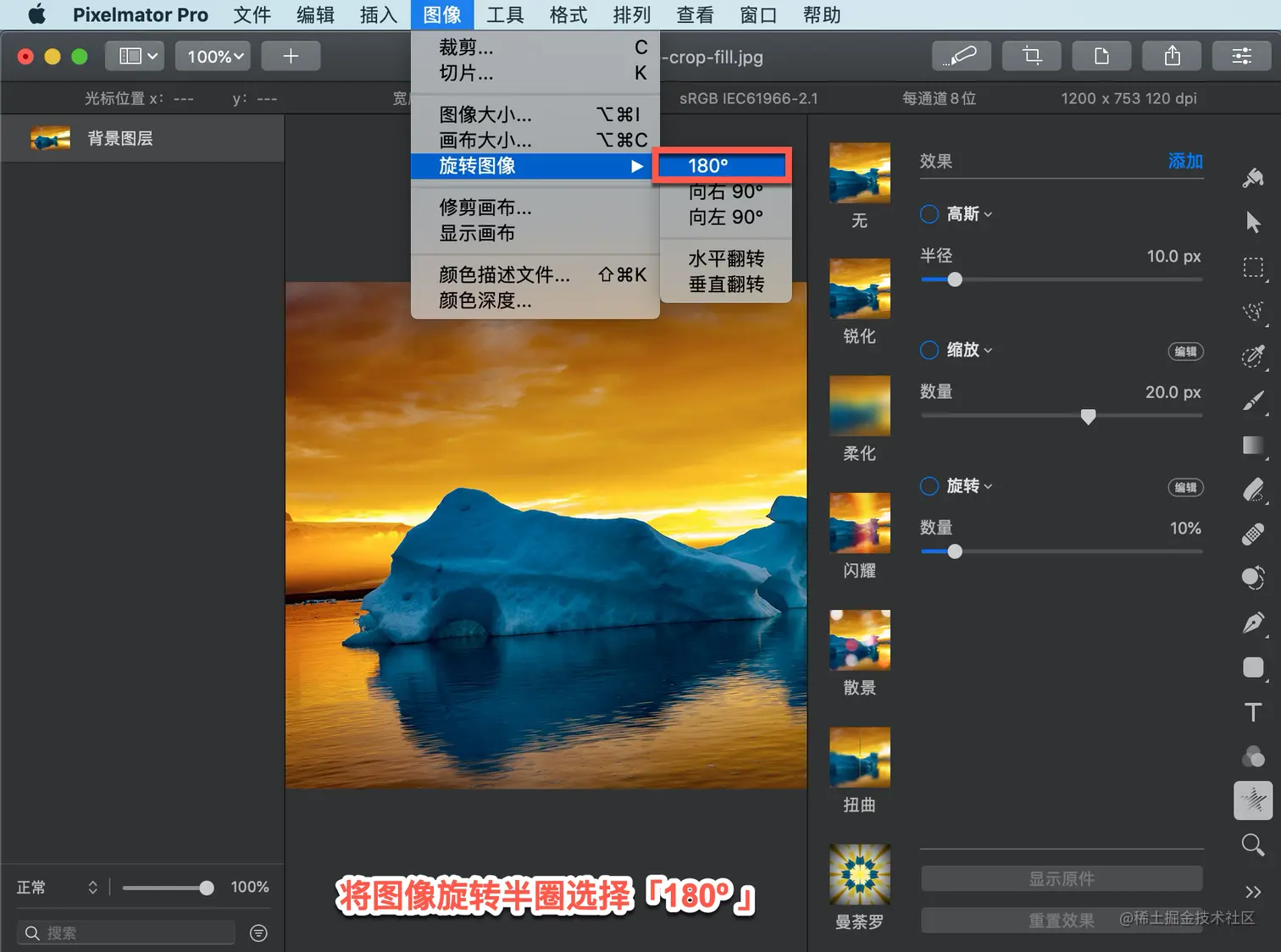Image resolution: width=1281 pixels, height=952 pixels.
Task: Choose 向左 90° rotation
Action: coord(725,218)
